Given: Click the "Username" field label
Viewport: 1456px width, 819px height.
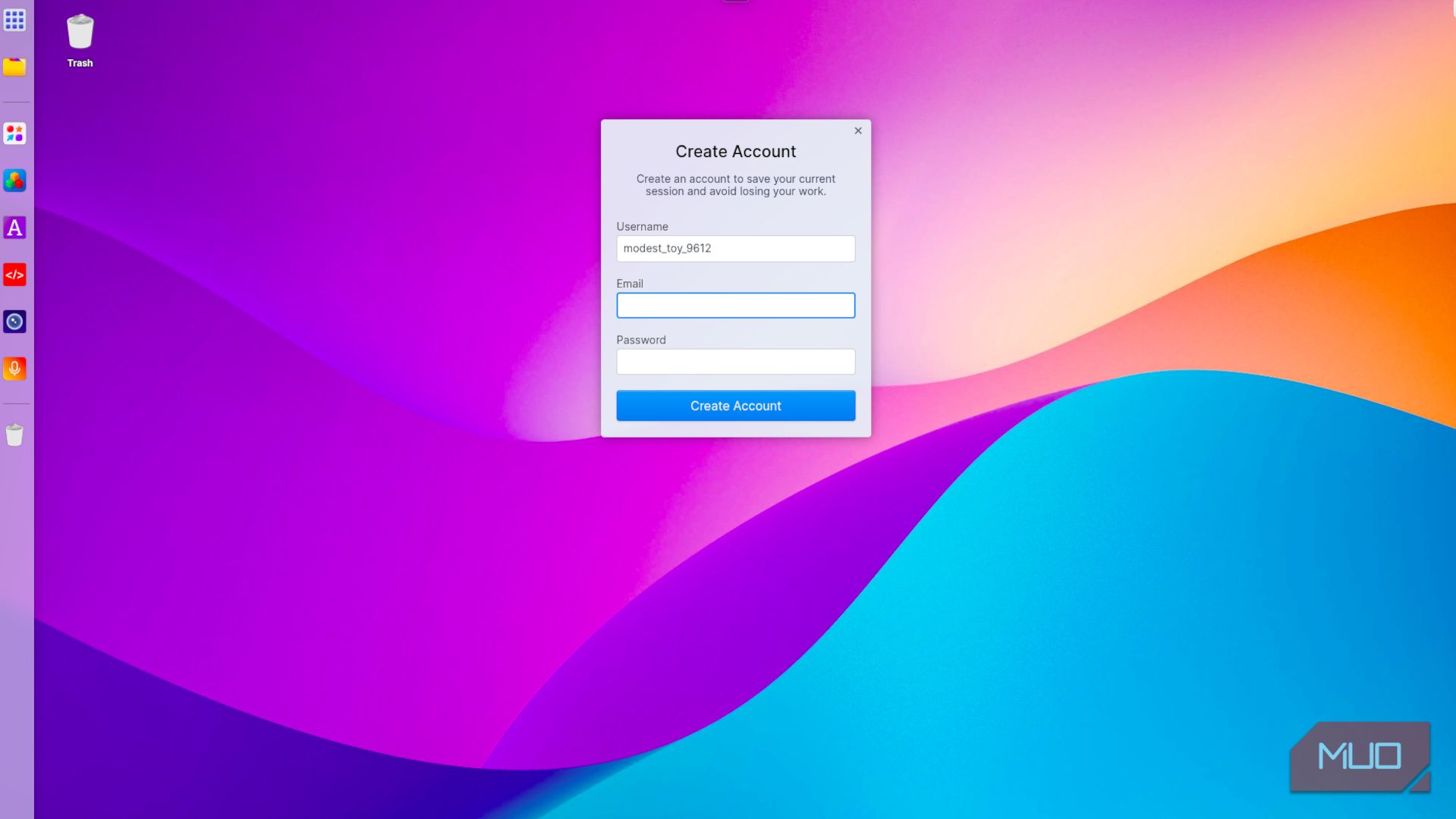Looking at the screenshot, I should click(642, 227).
